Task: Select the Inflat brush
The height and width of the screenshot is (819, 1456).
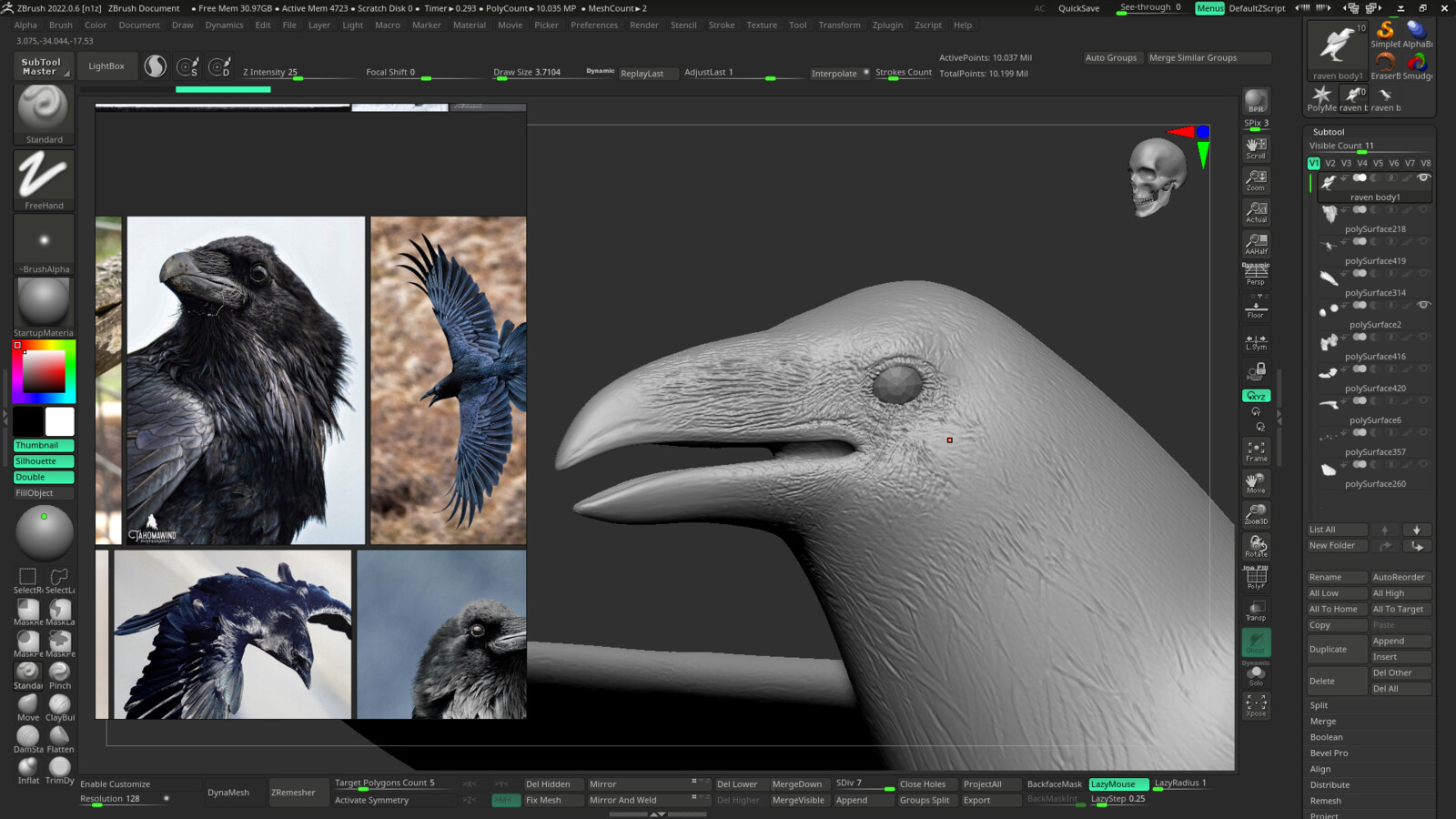Action: [28, 771]
